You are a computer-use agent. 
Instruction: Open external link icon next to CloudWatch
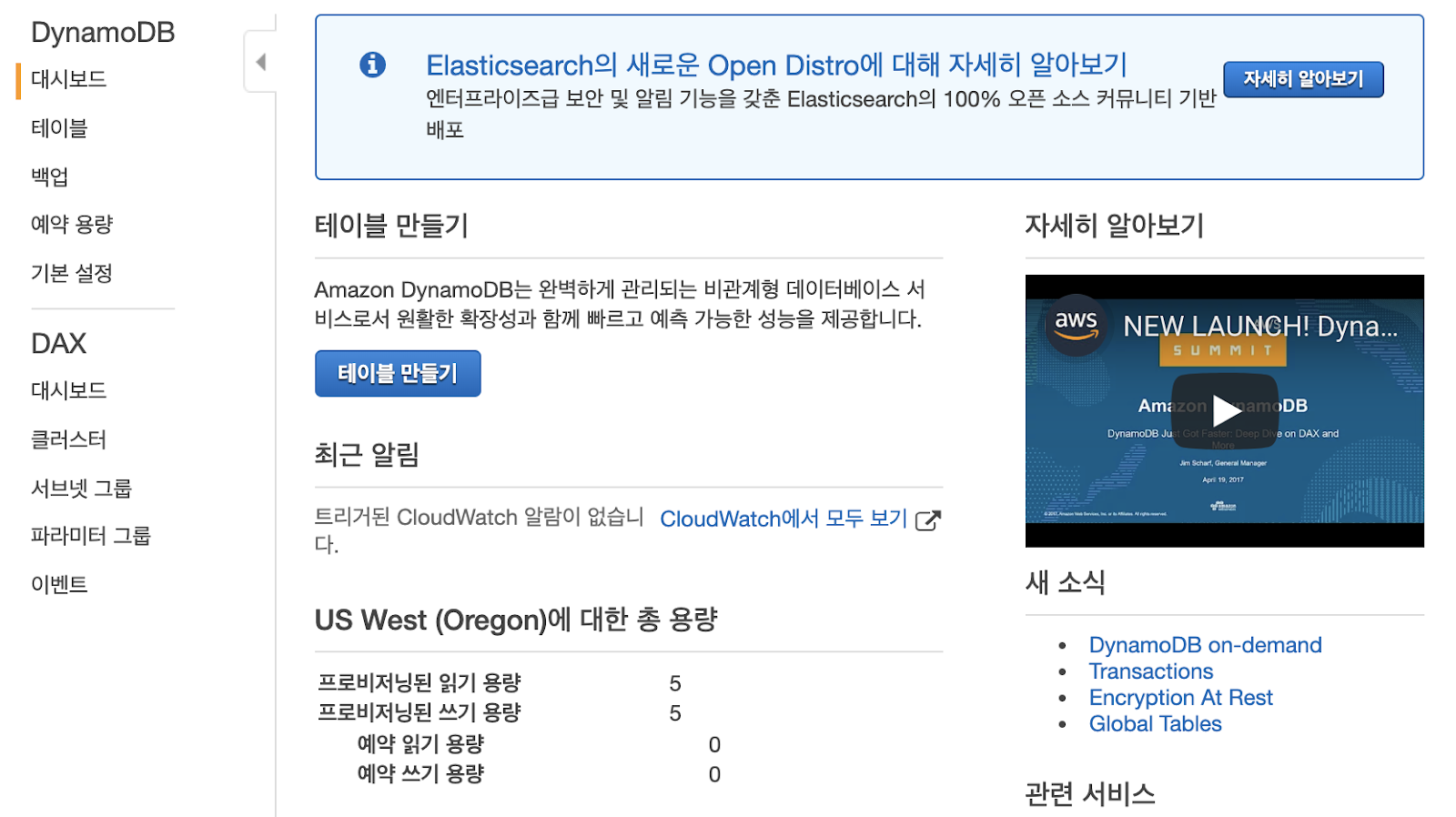[x=927, y=520]
